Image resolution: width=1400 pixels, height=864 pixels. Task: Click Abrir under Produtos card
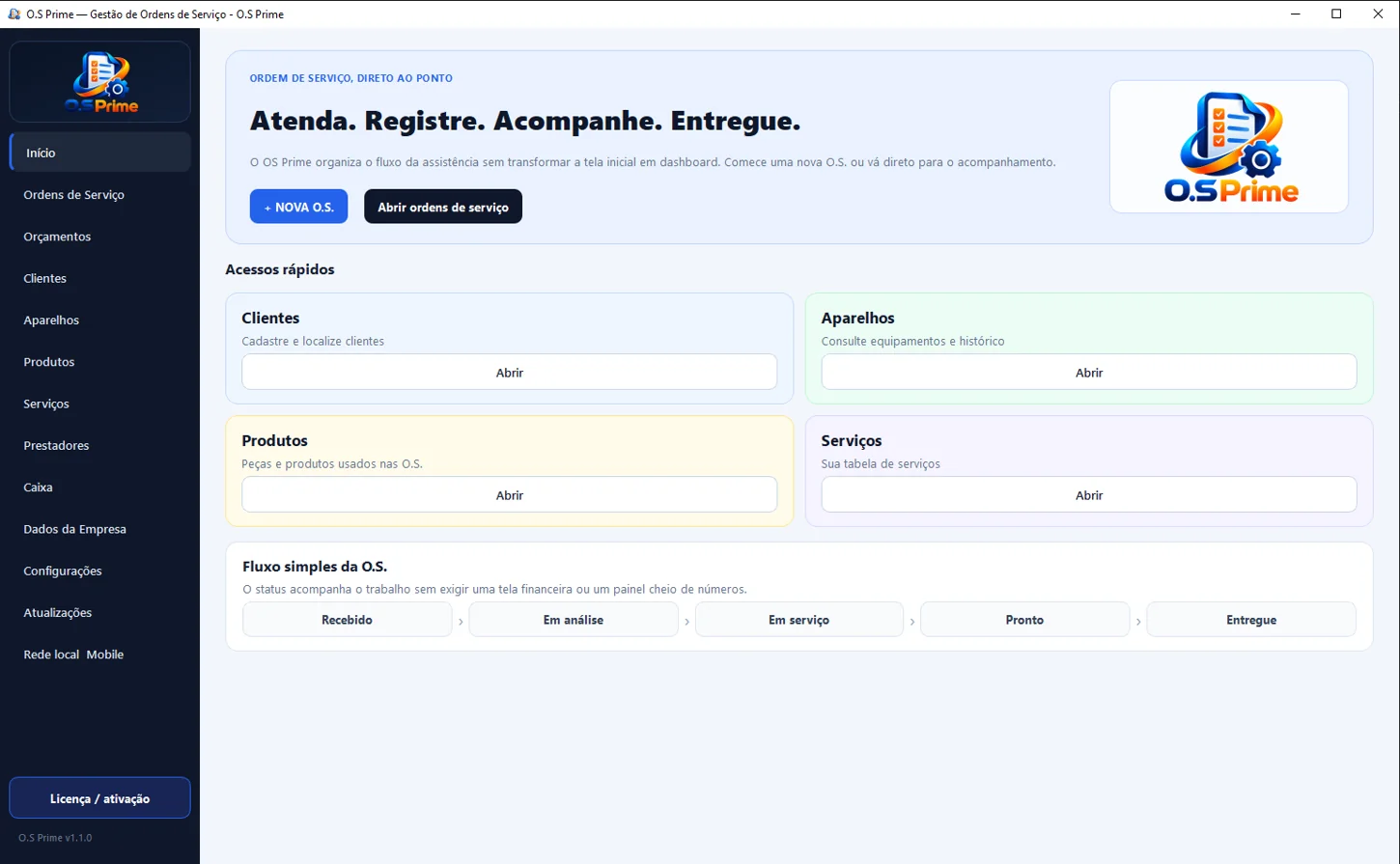click(510, 495)
